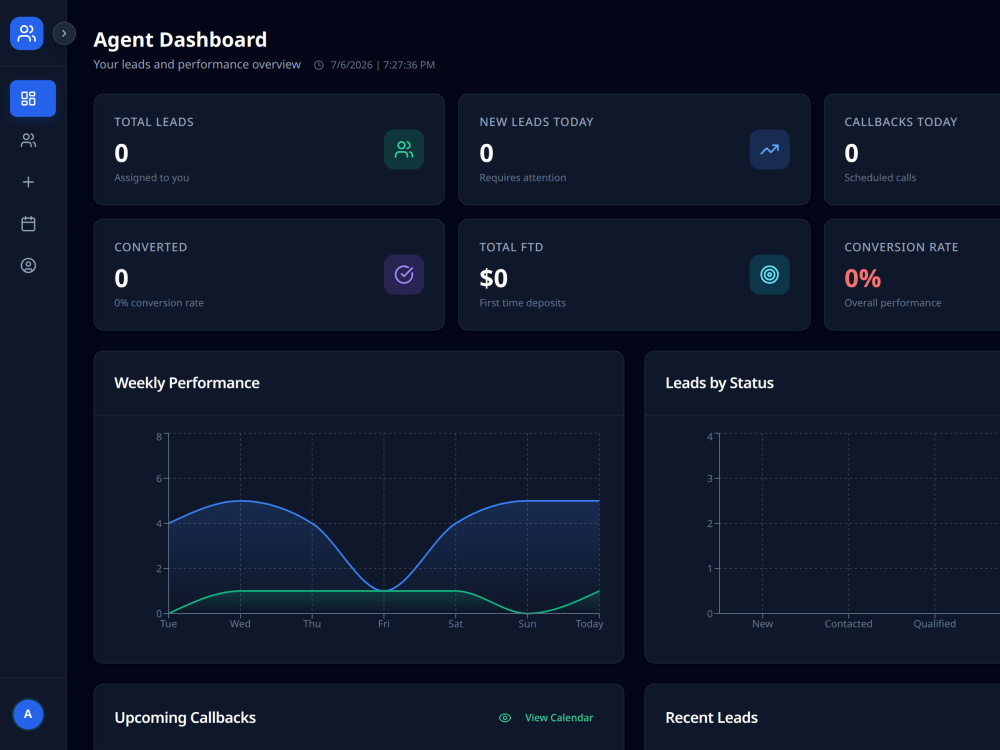Click the 'Scheduled calls' subtitle

coord(880,178)
